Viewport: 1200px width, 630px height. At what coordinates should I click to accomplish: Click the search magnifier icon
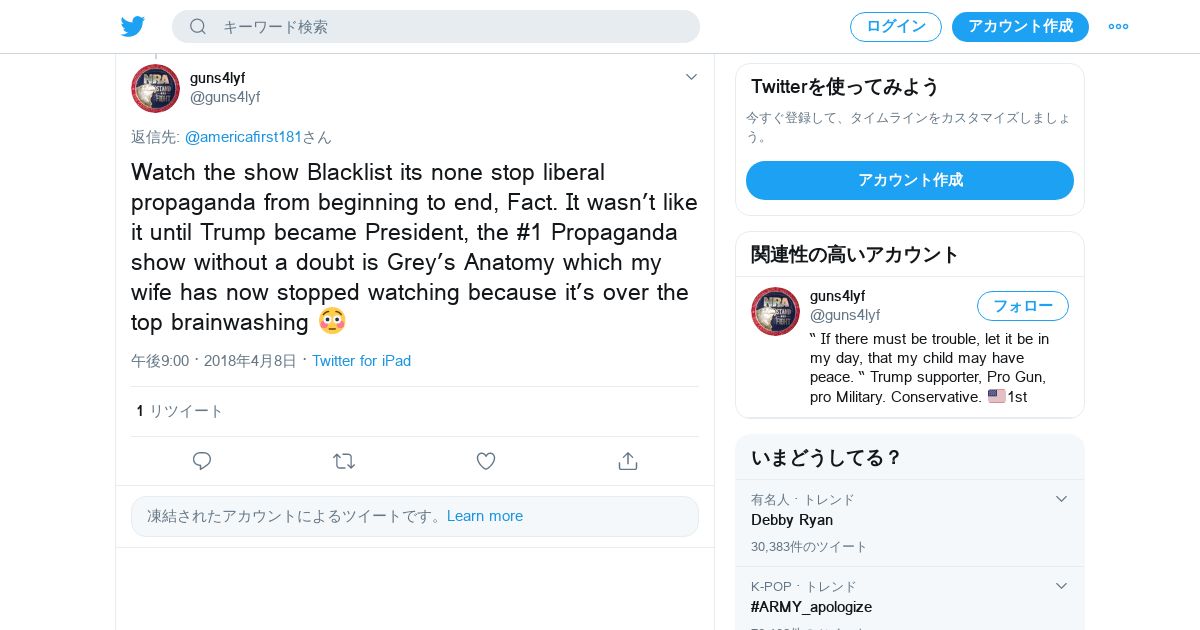pos(198,26)
